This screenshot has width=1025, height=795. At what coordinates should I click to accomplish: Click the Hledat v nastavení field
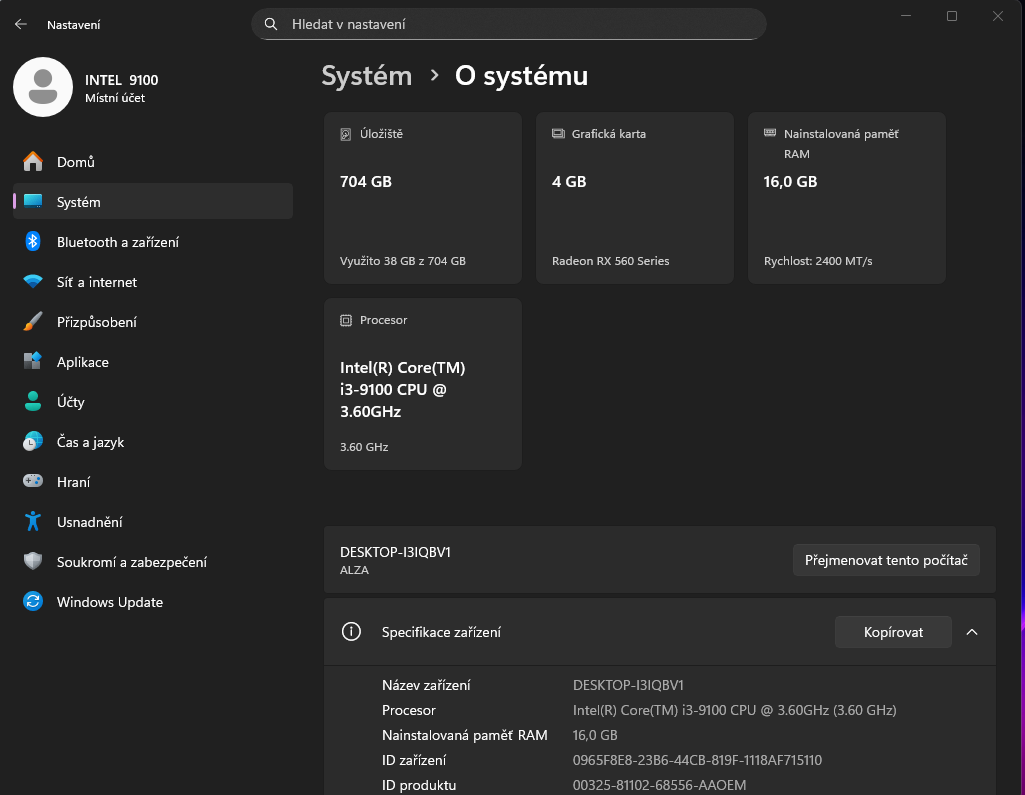pos(508,23)
